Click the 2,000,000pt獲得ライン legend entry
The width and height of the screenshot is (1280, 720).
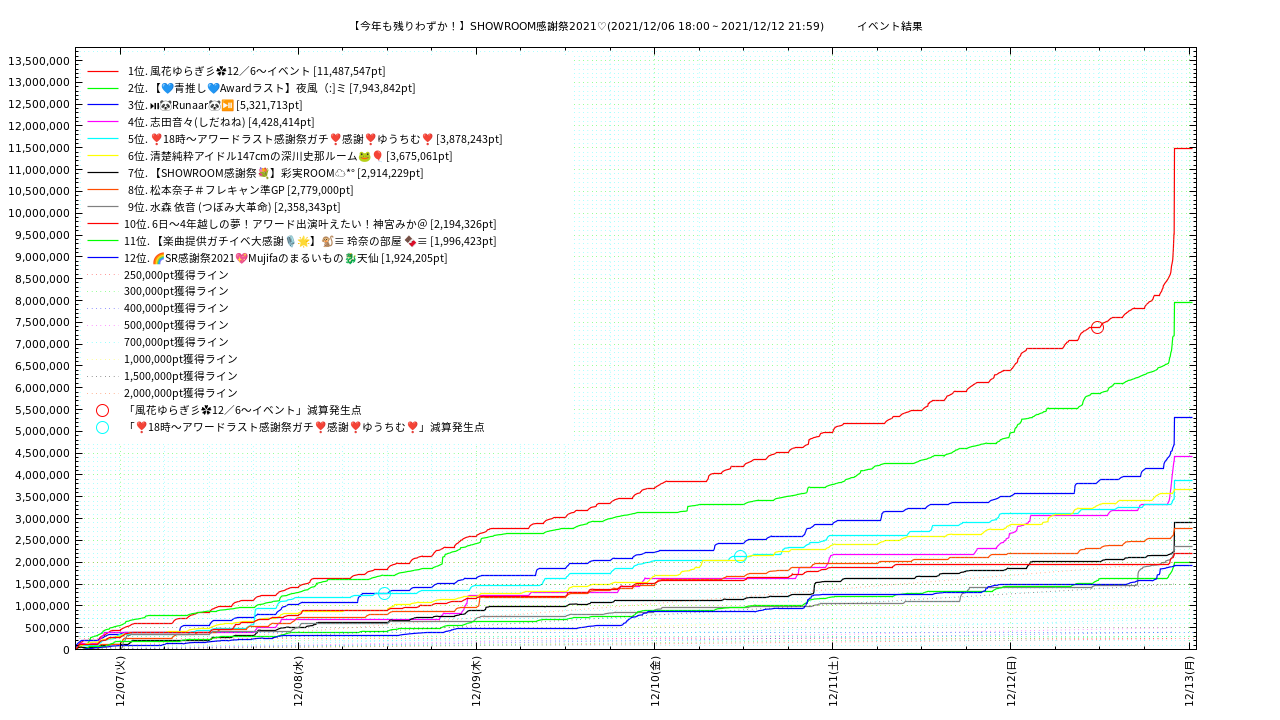pyautogui.click(x=180, y=393)
